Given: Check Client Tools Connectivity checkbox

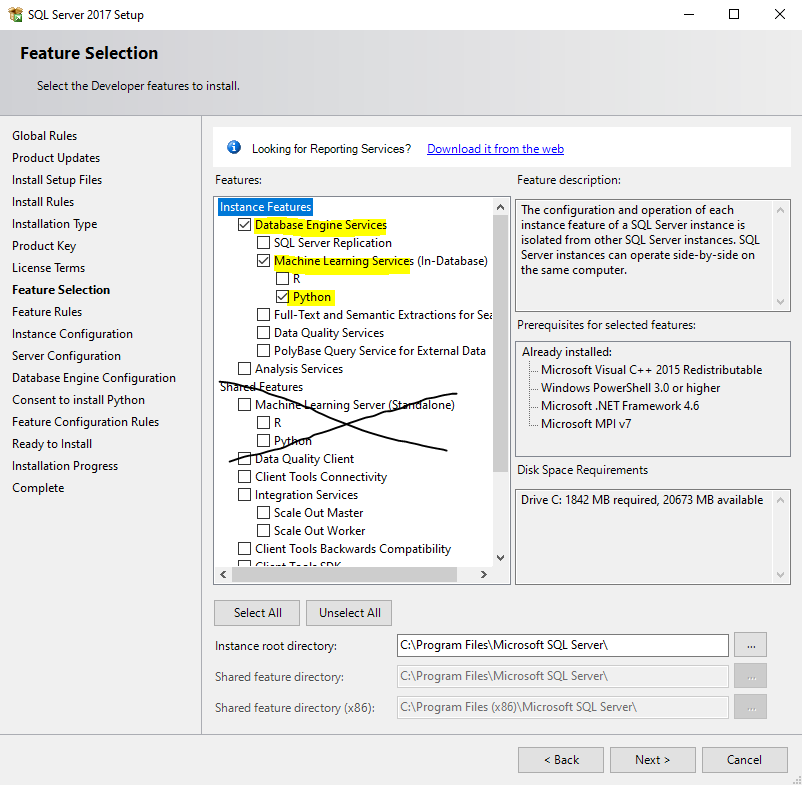Looking at the screenshot, I should pyautogui.click(x=244, y=477).
